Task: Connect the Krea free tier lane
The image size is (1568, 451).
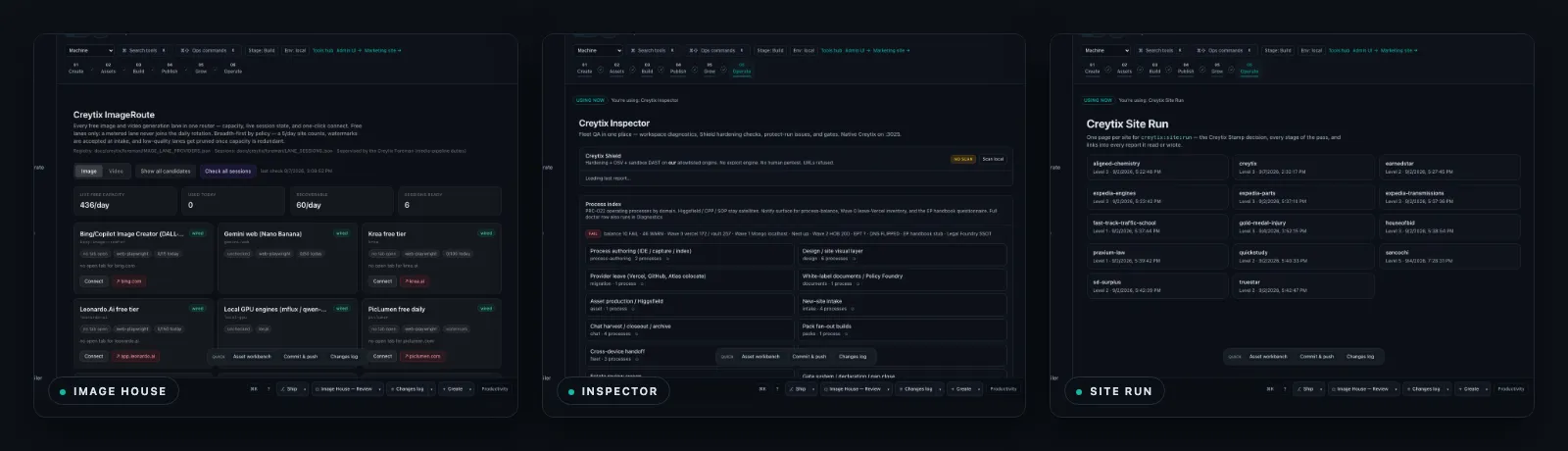Action: point(382,281)
